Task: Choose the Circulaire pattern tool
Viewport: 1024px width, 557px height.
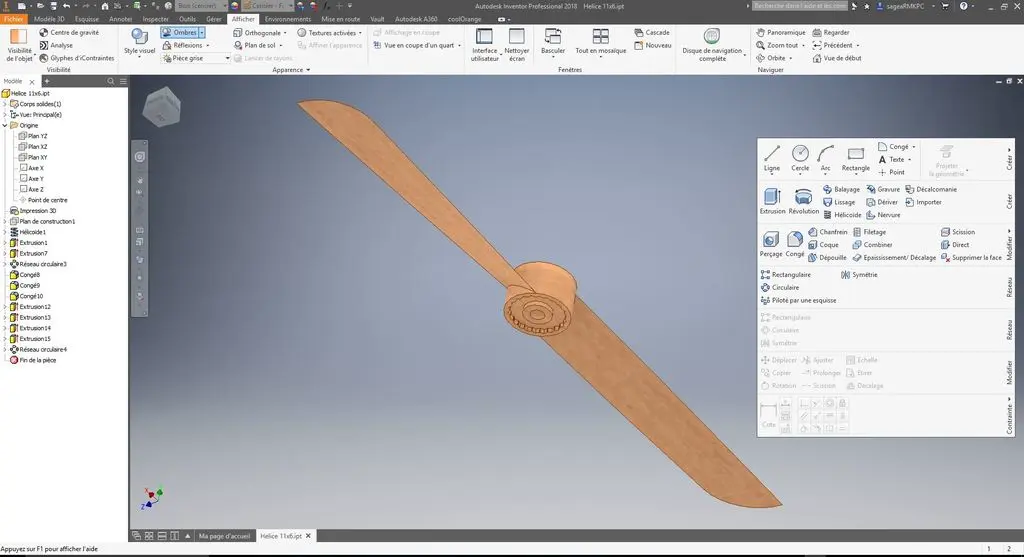Action: click(x=780, y=287)
